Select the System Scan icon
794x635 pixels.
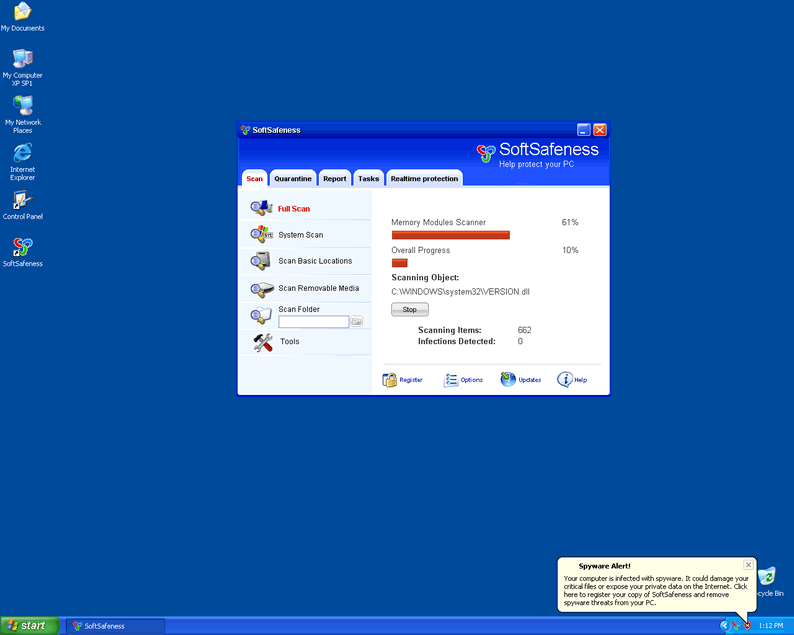coord(261,234)
